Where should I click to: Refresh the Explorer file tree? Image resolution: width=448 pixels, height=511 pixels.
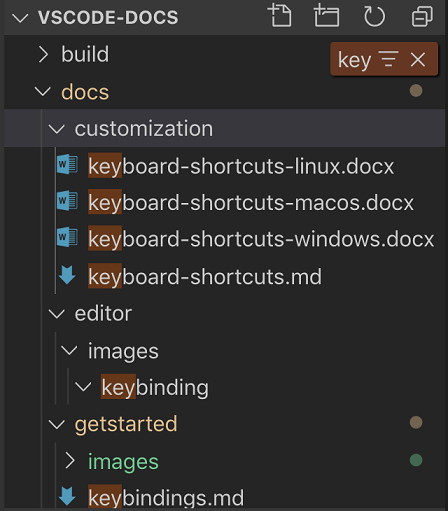(374, 16)
